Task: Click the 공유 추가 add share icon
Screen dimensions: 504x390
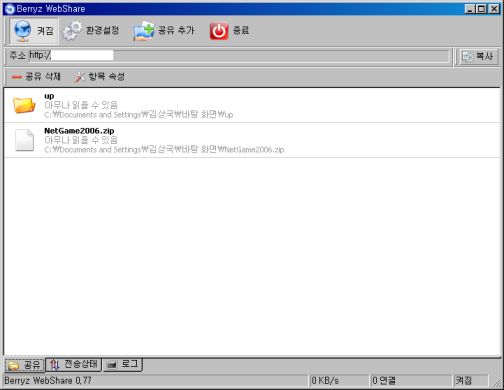Action: [x=143, y=31]
